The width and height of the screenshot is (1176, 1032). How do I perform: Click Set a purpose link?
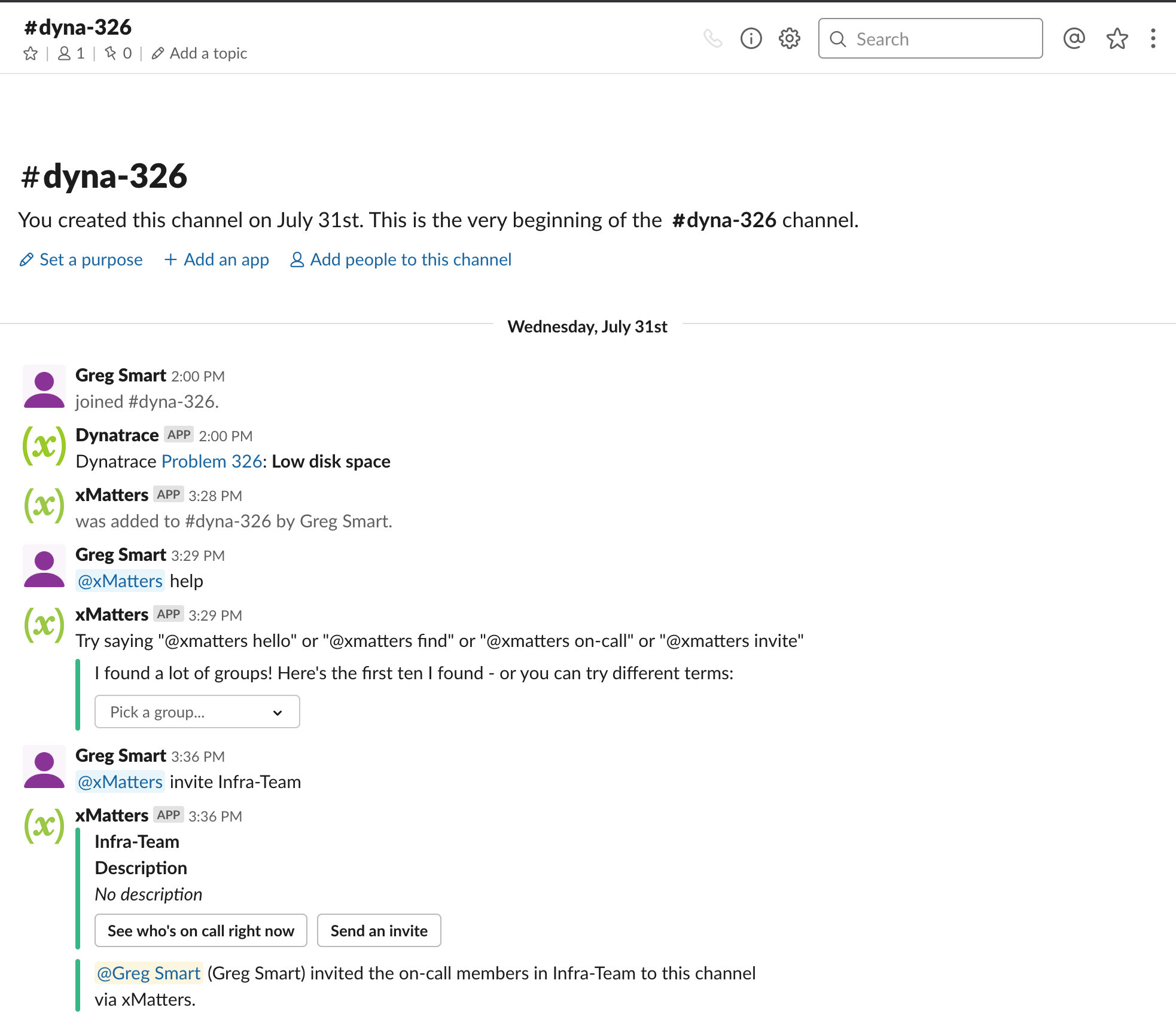[81, 259]
